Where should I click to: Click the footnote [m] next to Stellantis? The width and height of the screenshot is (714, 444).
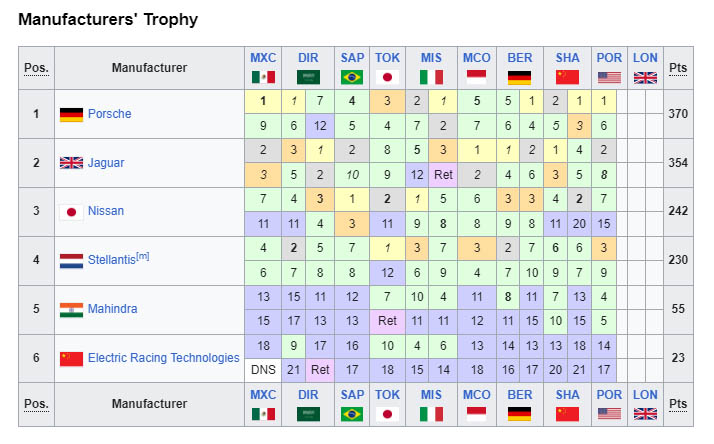tap(143, 256)
